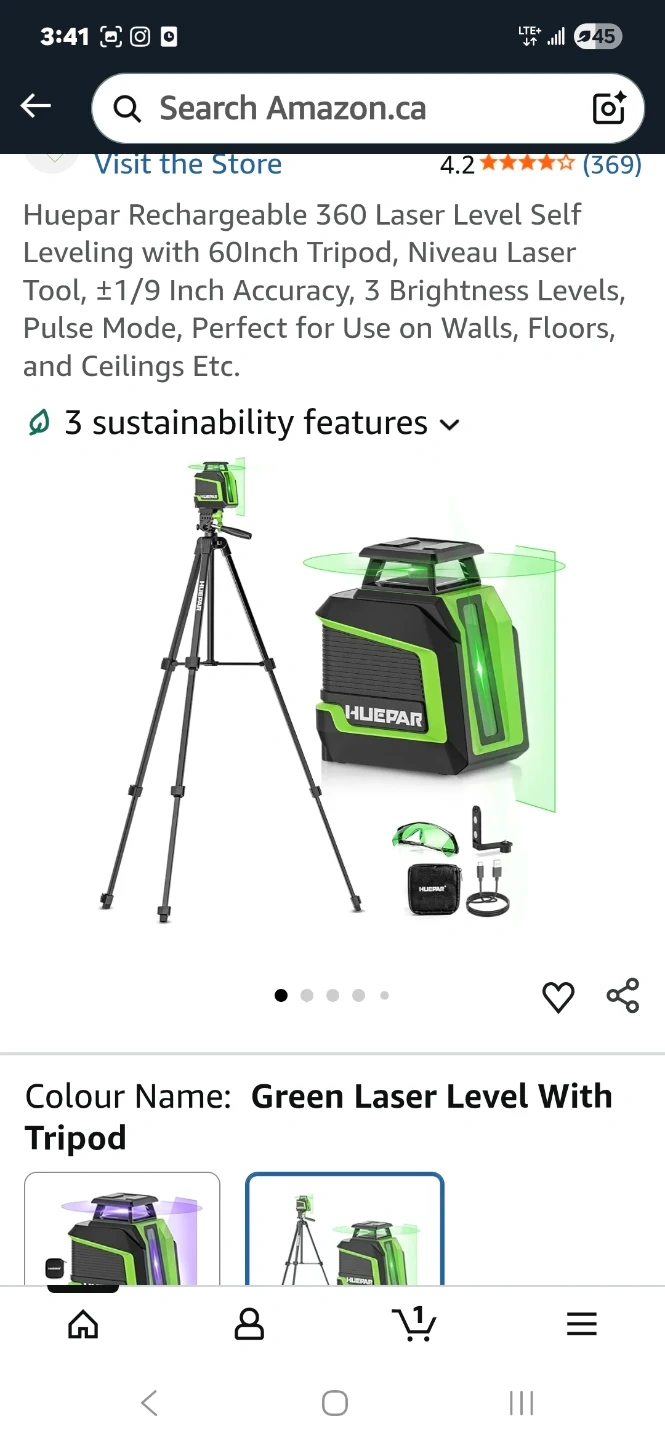Viewport: 665px width, 1440px height.
Task: Jump to the second image dot
Action: [x=307, y=995]
